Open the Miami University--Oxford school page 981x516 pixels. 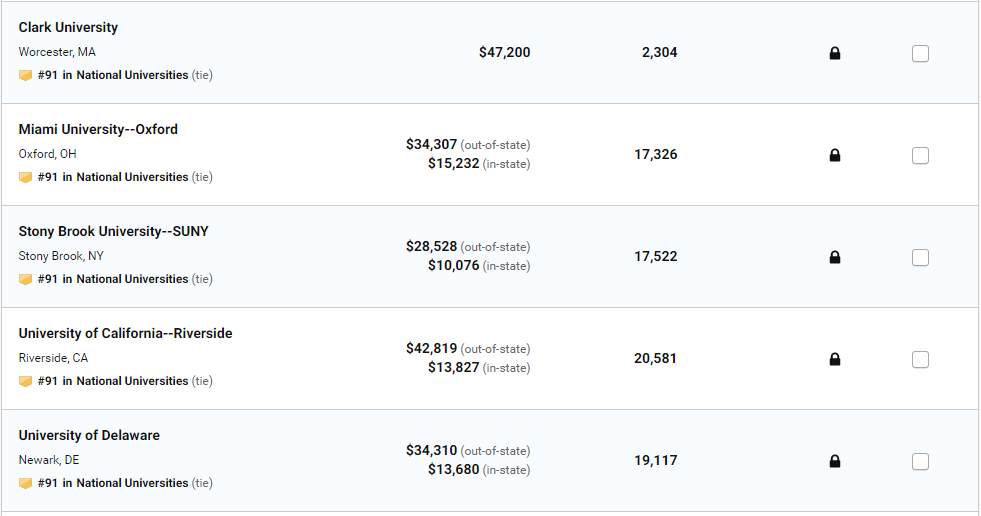(98, 129)
